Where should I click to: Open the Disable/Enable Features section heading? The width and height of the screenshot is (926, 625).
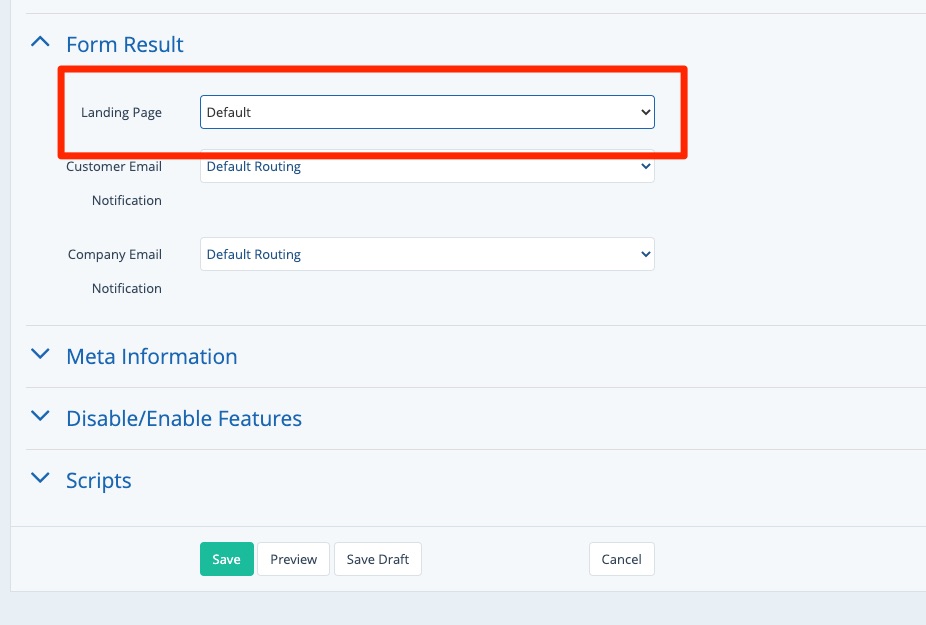pyautogui.click(x=184, y=419)
